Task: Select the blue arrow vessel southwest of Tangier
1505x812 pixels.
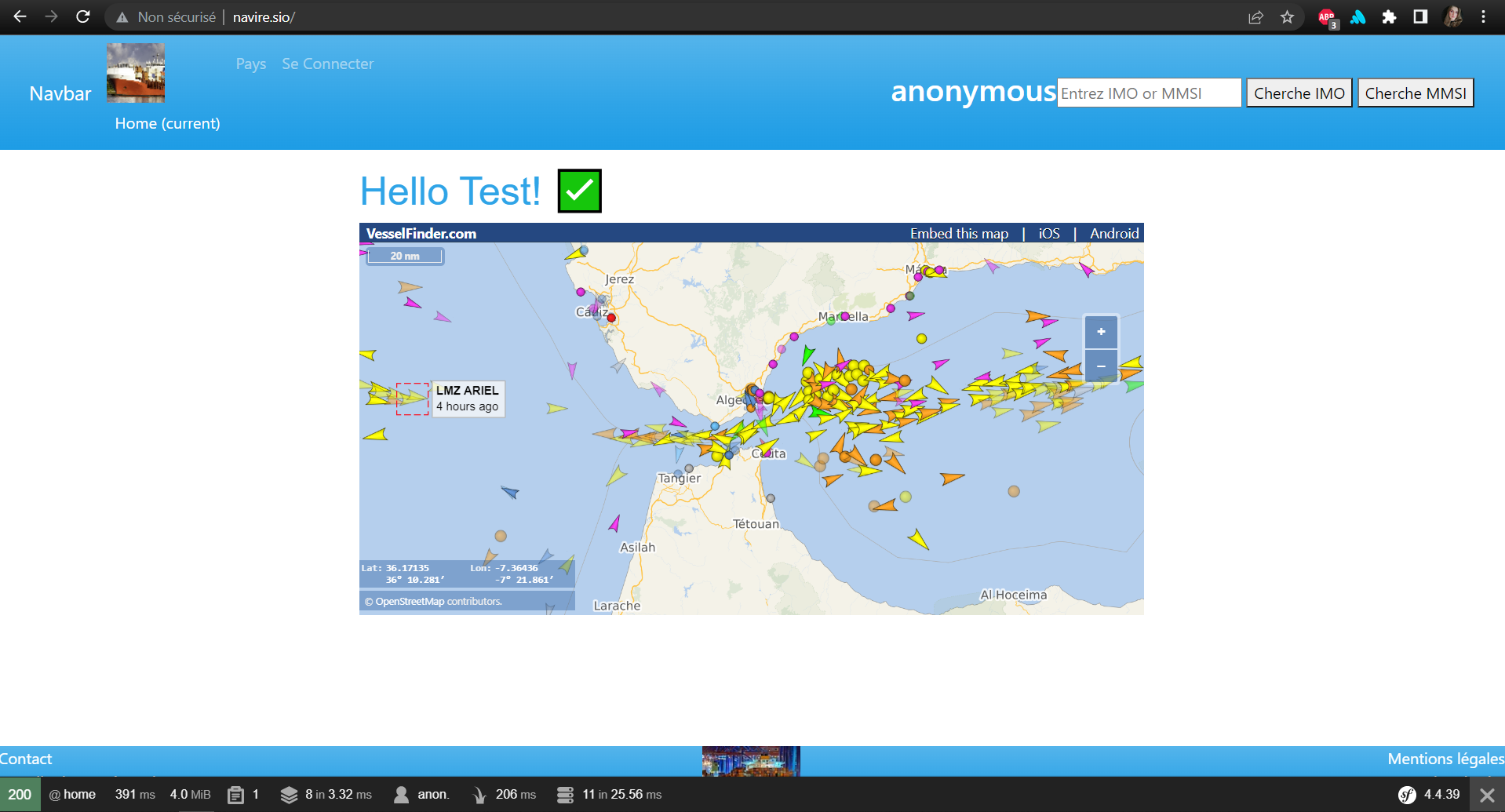Action: coord(510,493)
